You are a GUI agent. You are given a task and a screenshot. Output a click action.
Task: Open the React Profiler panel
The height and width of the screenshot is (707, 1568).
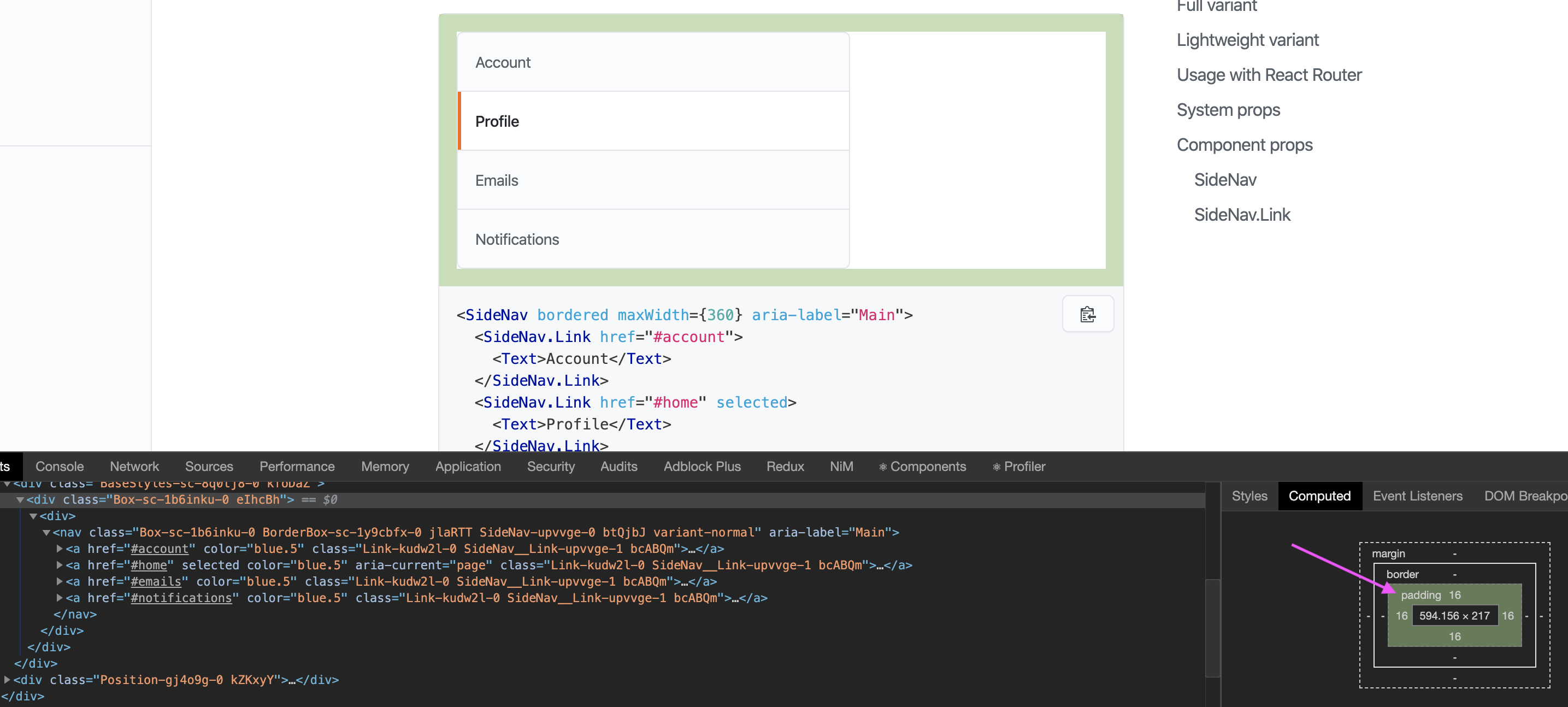click(1018, 467)
